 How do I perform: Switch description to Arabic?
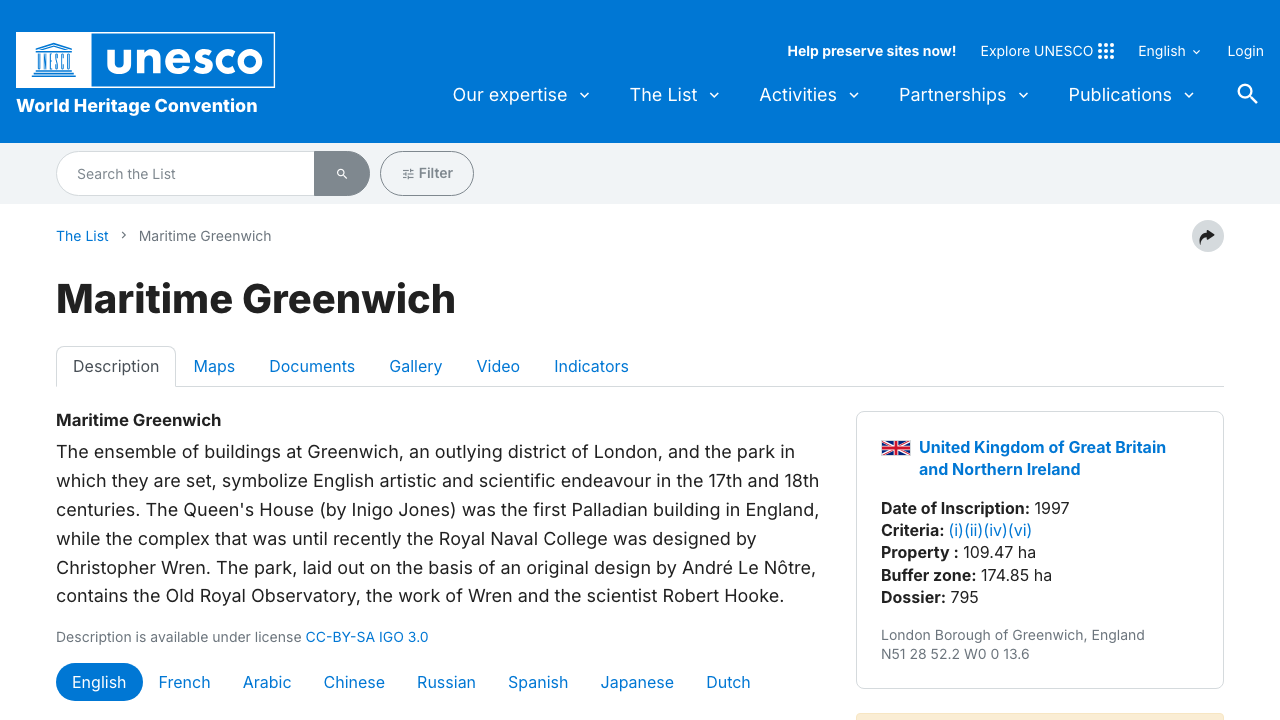point(267,682)
